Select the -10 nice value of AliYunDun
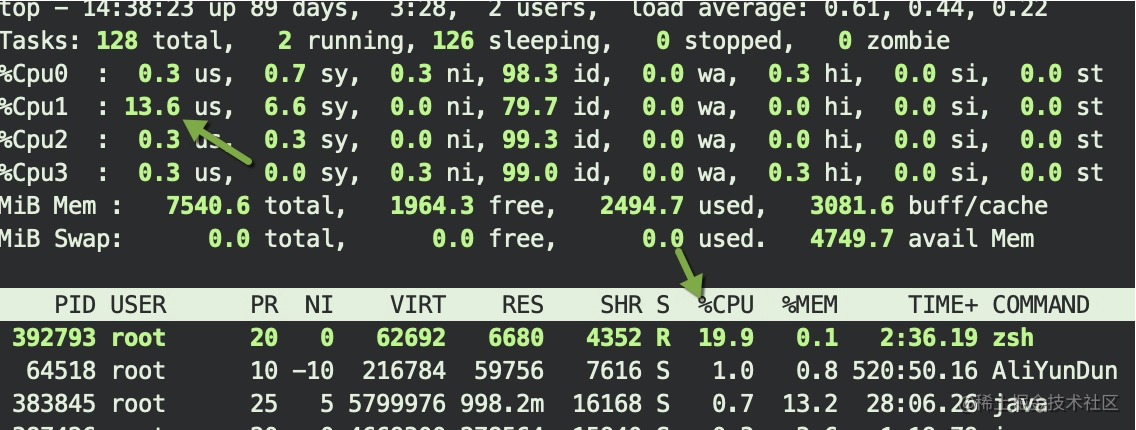The image size is (1136, 430). [x=313, y=371]
